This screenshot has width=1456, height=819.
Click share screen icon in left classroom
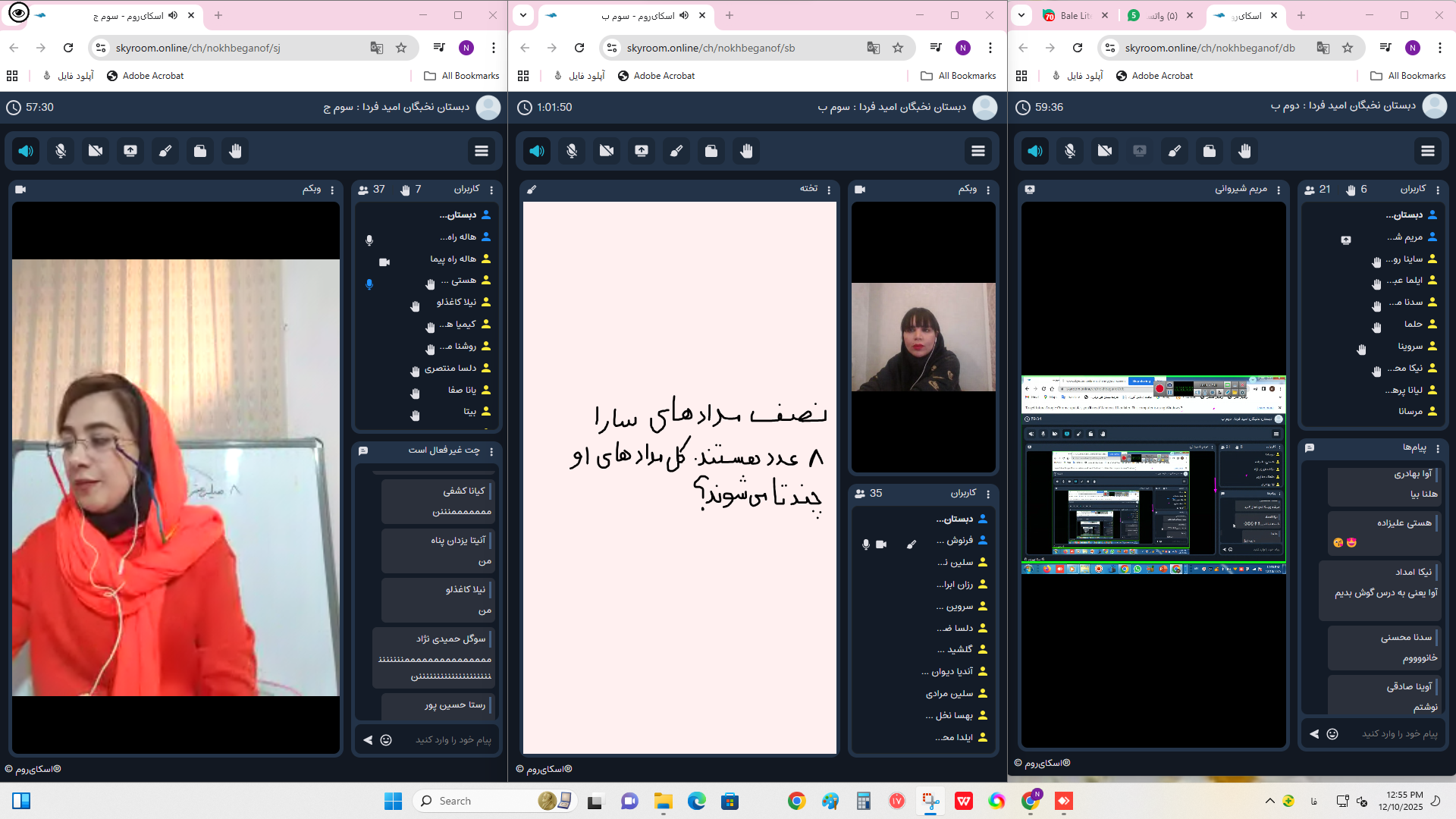tap(130, 151)
